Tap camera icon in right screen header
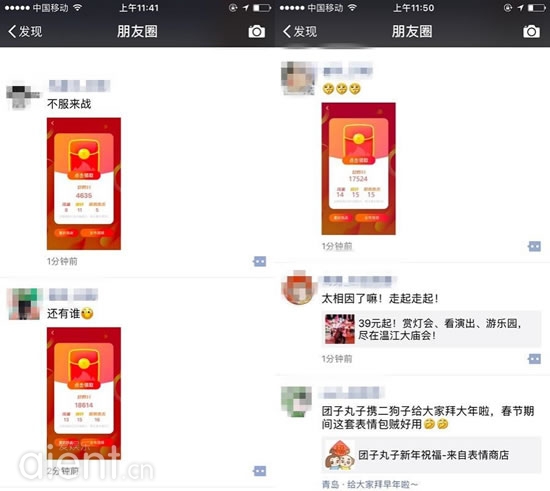This screenshot has height=491, width=550. (531, 32)
